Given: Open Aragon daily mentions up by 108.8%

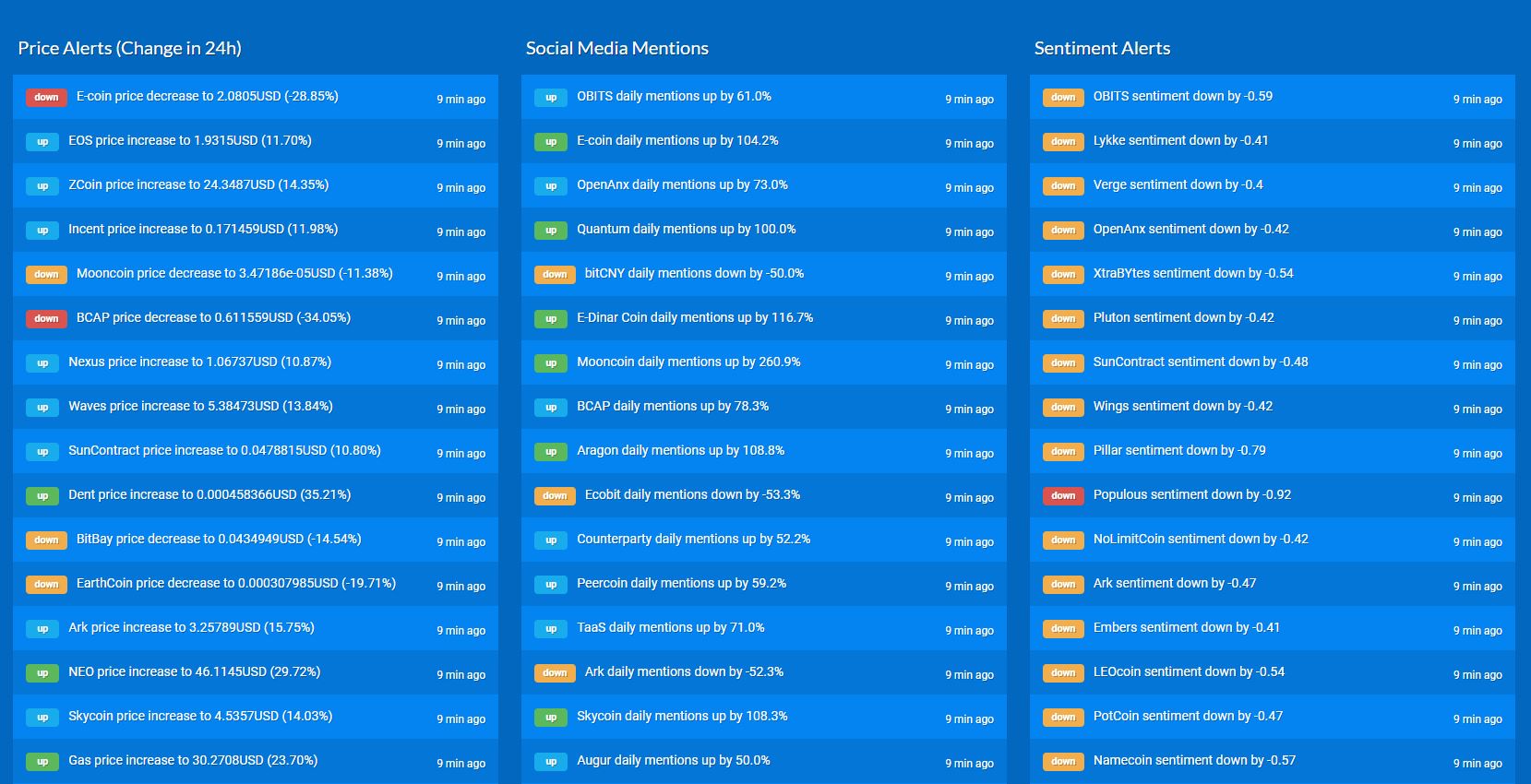Looking at the screenshot, I should point(764,451).
